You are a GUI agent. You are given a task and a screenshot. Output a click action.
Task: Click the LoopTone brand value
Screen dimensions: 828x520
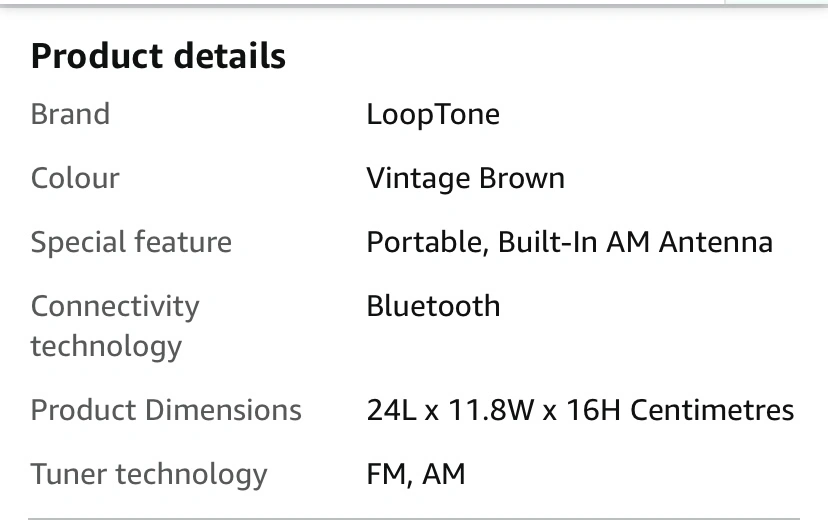(433, 115)
